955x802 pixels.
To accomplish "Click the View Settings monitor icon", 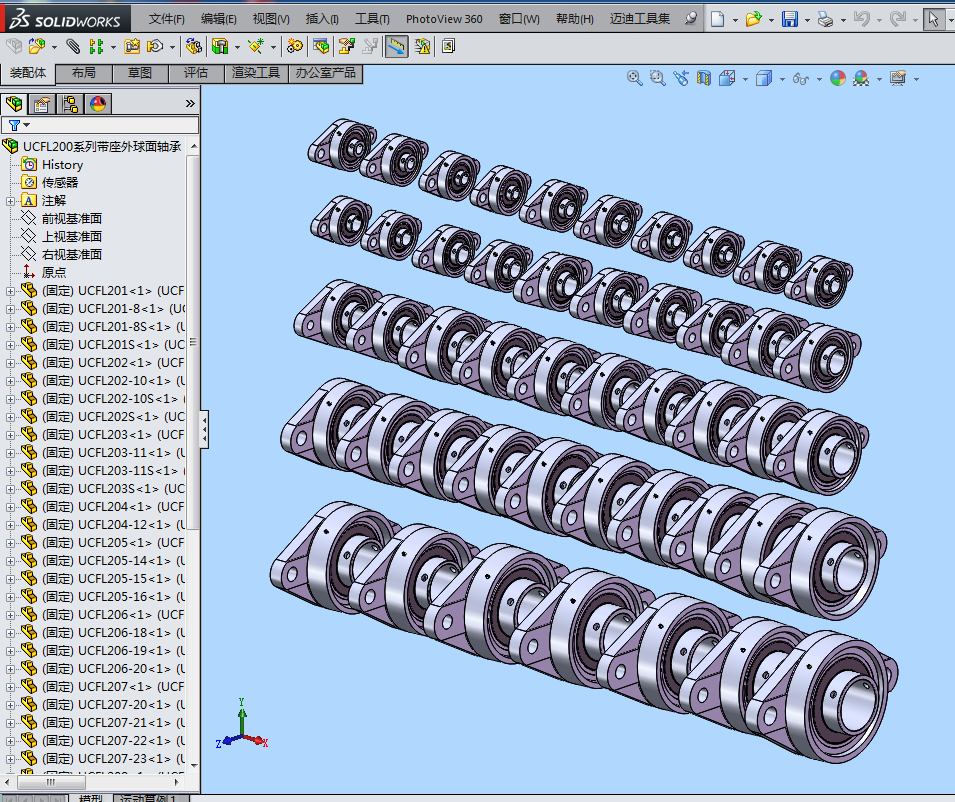I will (898, 78).
